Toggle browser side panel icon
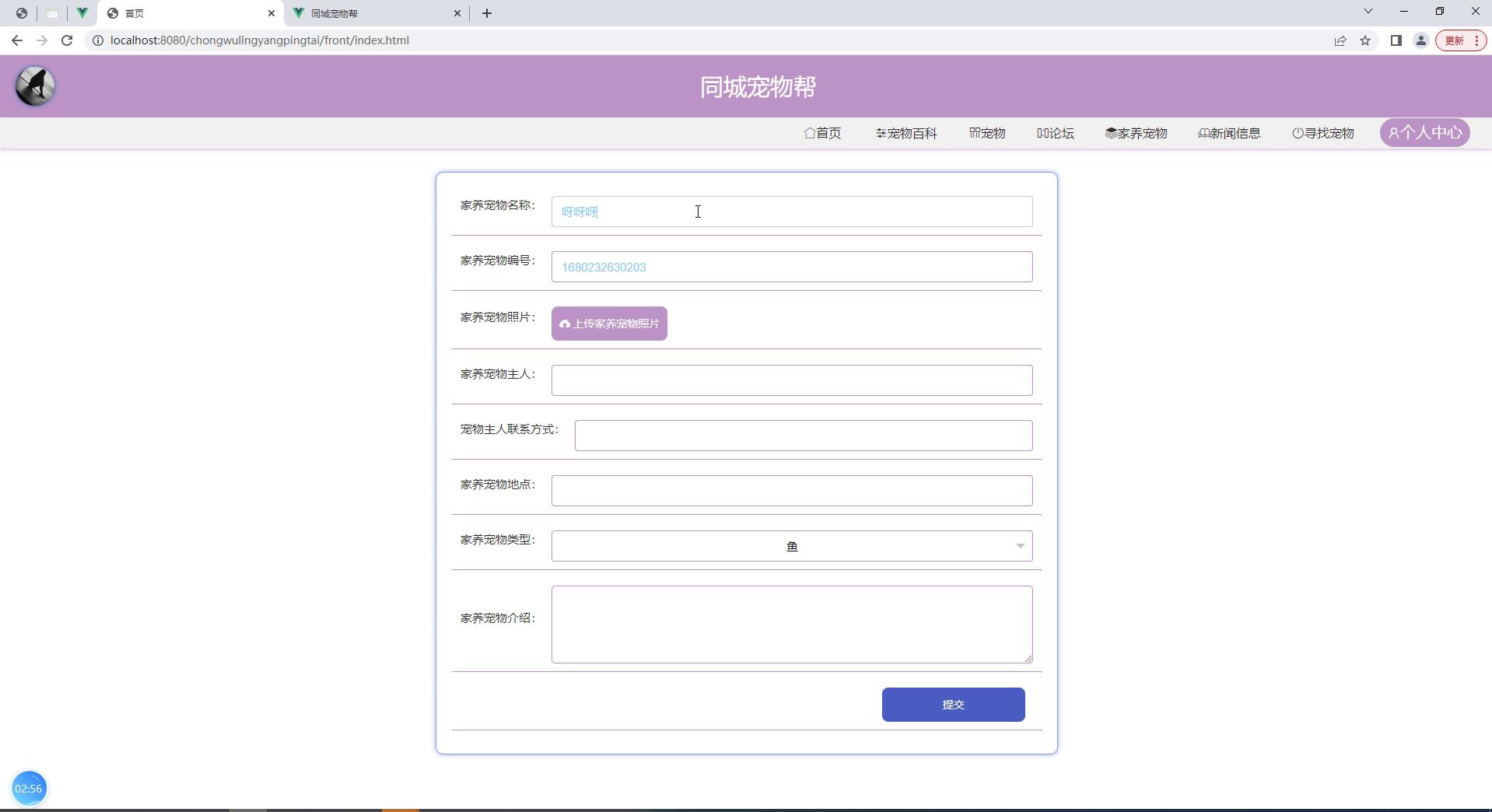1492x812 pixels. coord(1396,40)
